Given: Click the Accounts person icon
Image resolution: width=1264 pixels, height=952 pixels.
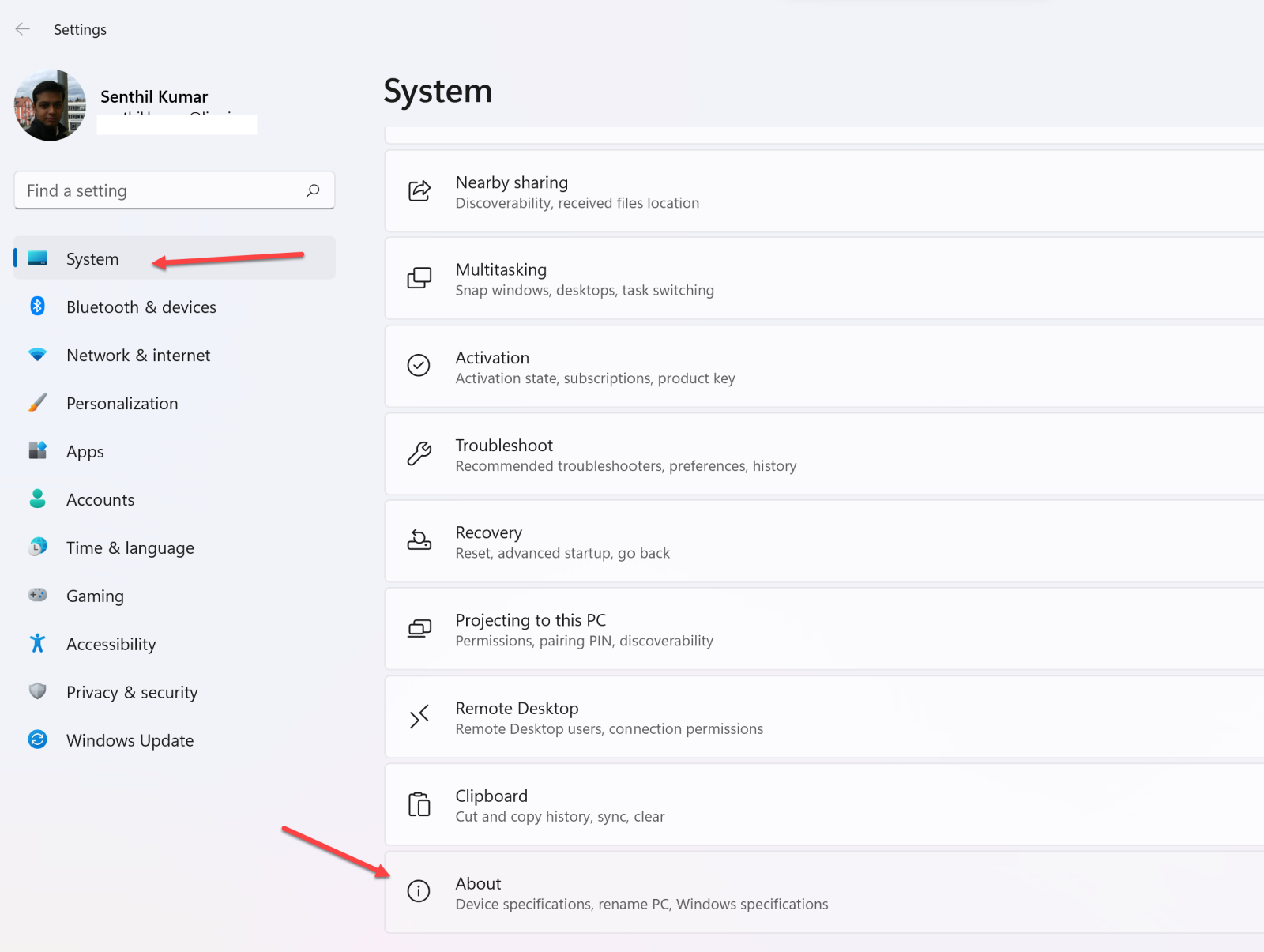Looking at the screenshot, I should (x=37, y=499).
